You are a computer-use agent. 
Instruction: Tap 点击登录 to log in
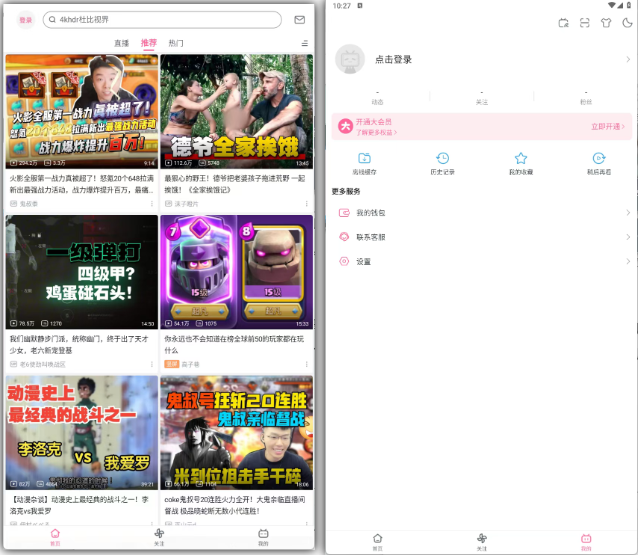point(393,59)
